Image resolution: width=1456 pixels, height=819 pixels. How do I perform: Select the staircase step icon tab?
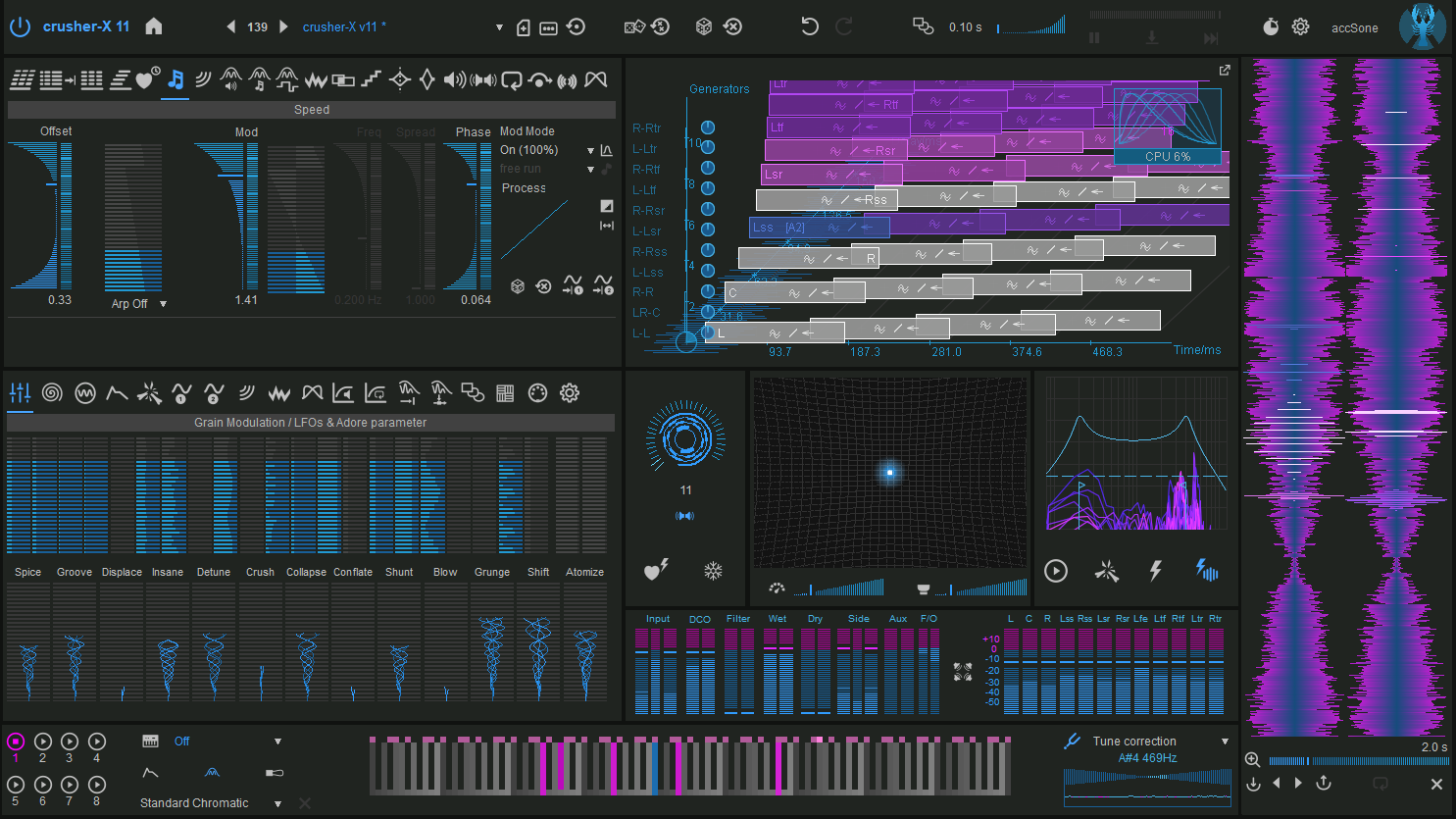pyautogui.click(x=371, y=79)
